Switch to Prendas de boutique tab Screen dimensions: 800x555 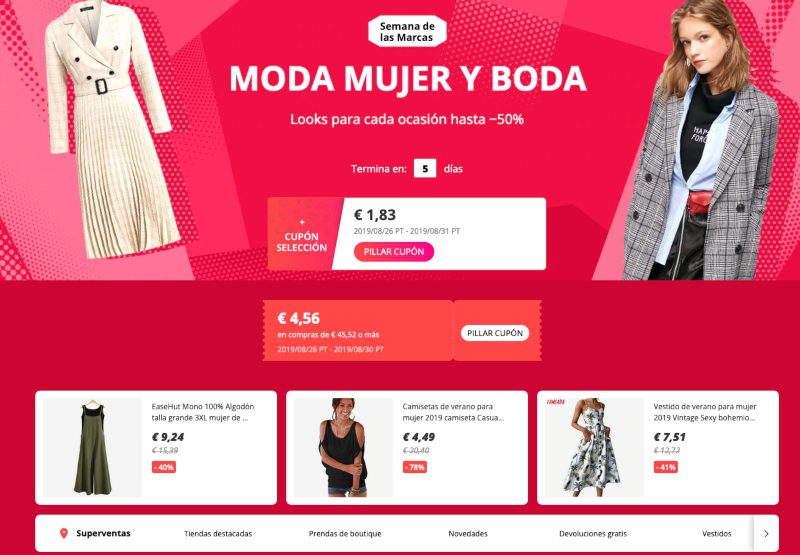(x=345, y=534)
